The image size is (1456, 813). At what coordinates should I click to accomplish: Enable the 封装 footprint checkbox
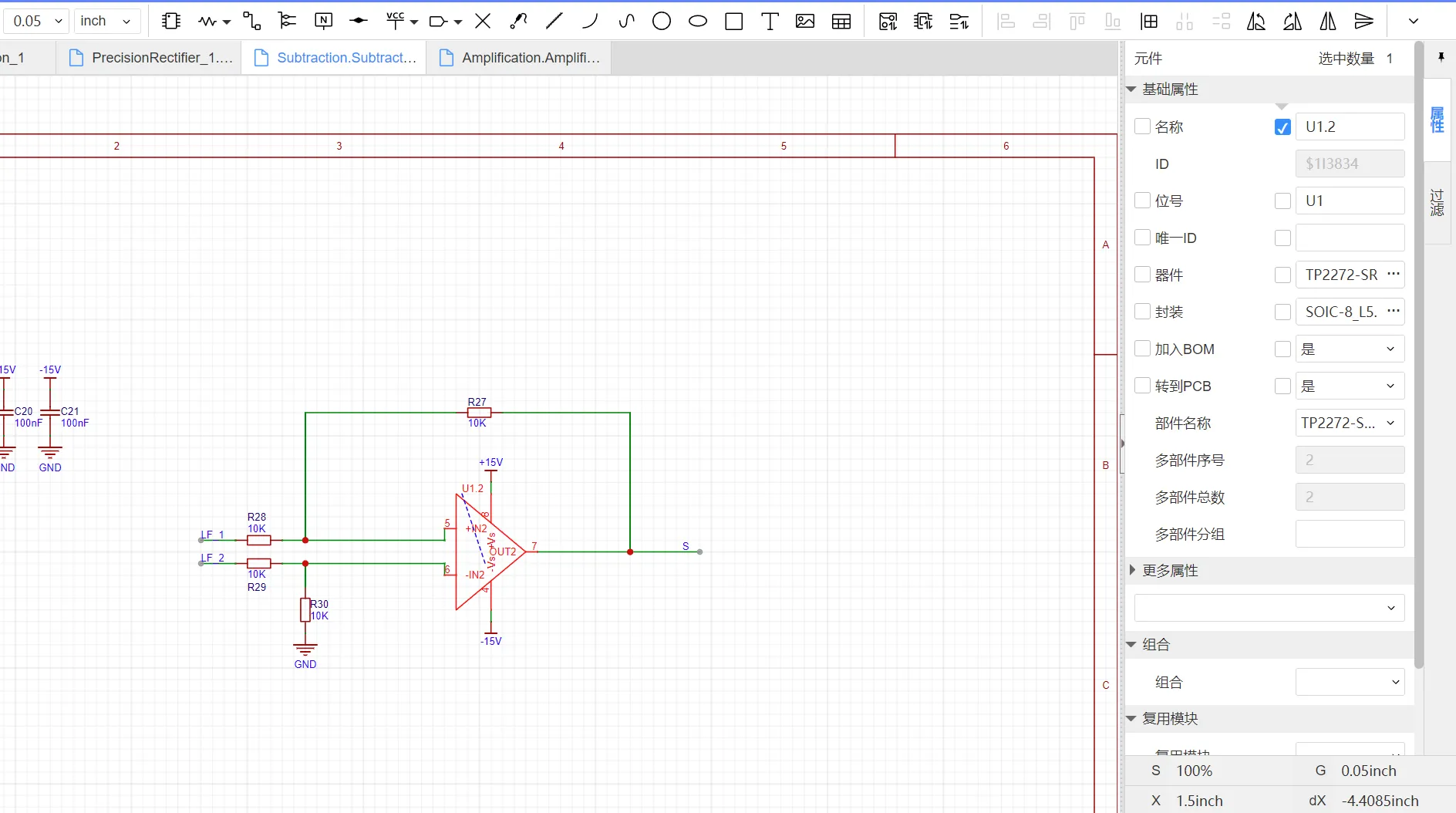coord(1142,312)
